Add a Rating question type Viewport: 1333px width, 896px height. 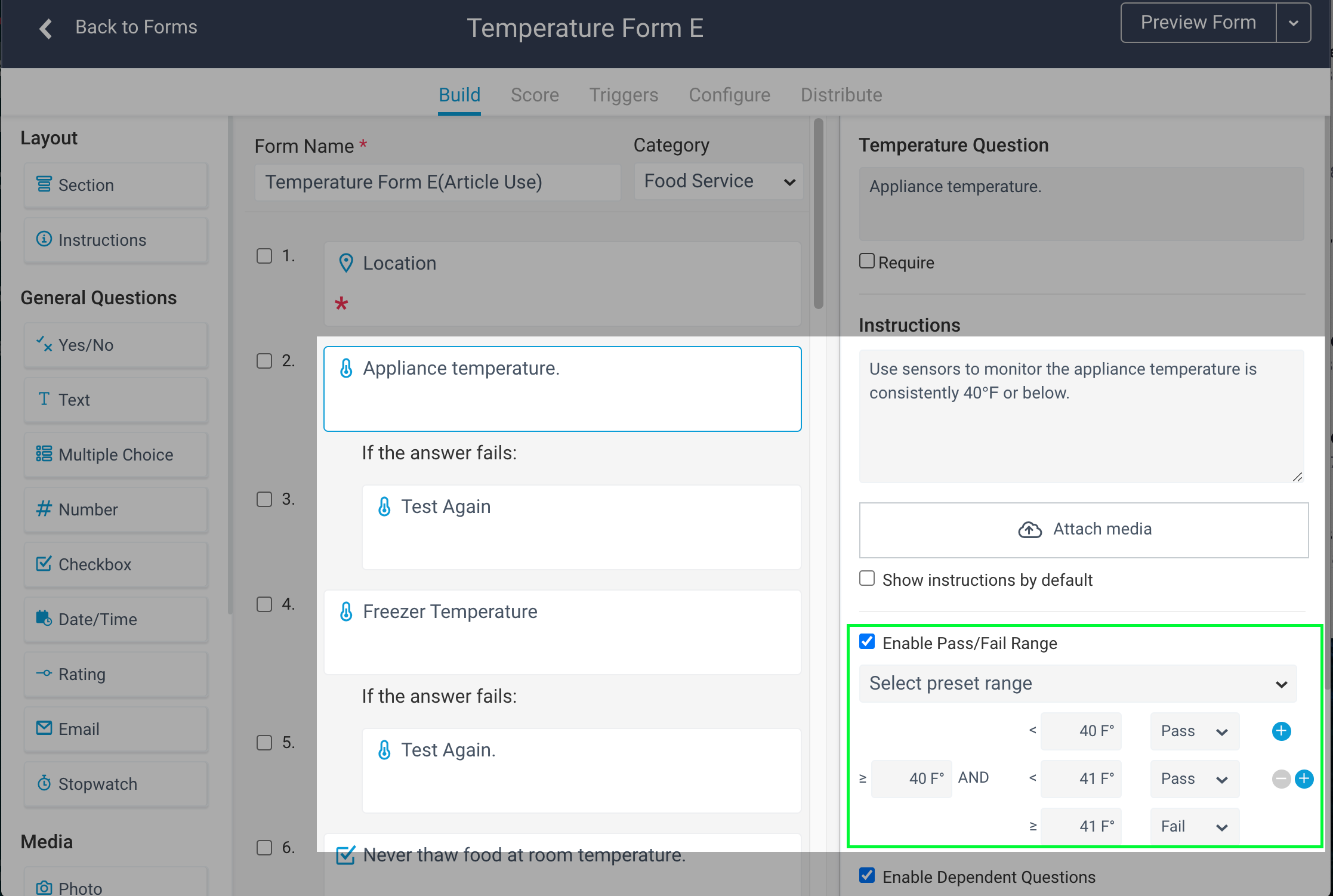115,674
